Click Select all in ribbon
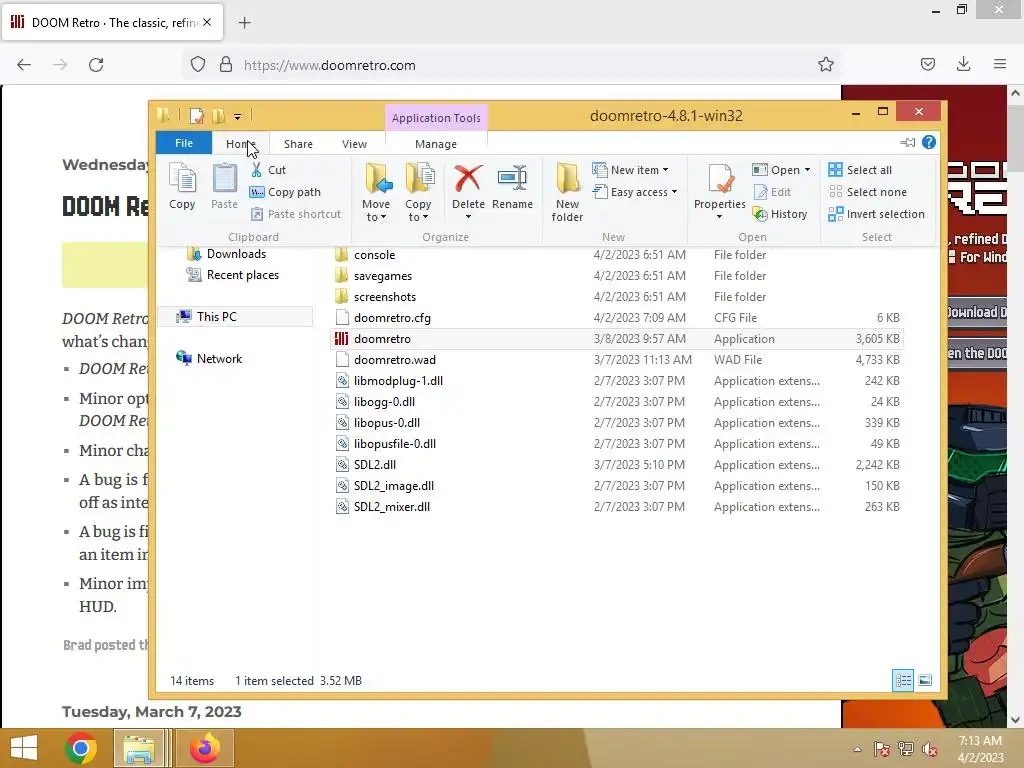Viewport: 1024px width, 768px height. [859, 170]
